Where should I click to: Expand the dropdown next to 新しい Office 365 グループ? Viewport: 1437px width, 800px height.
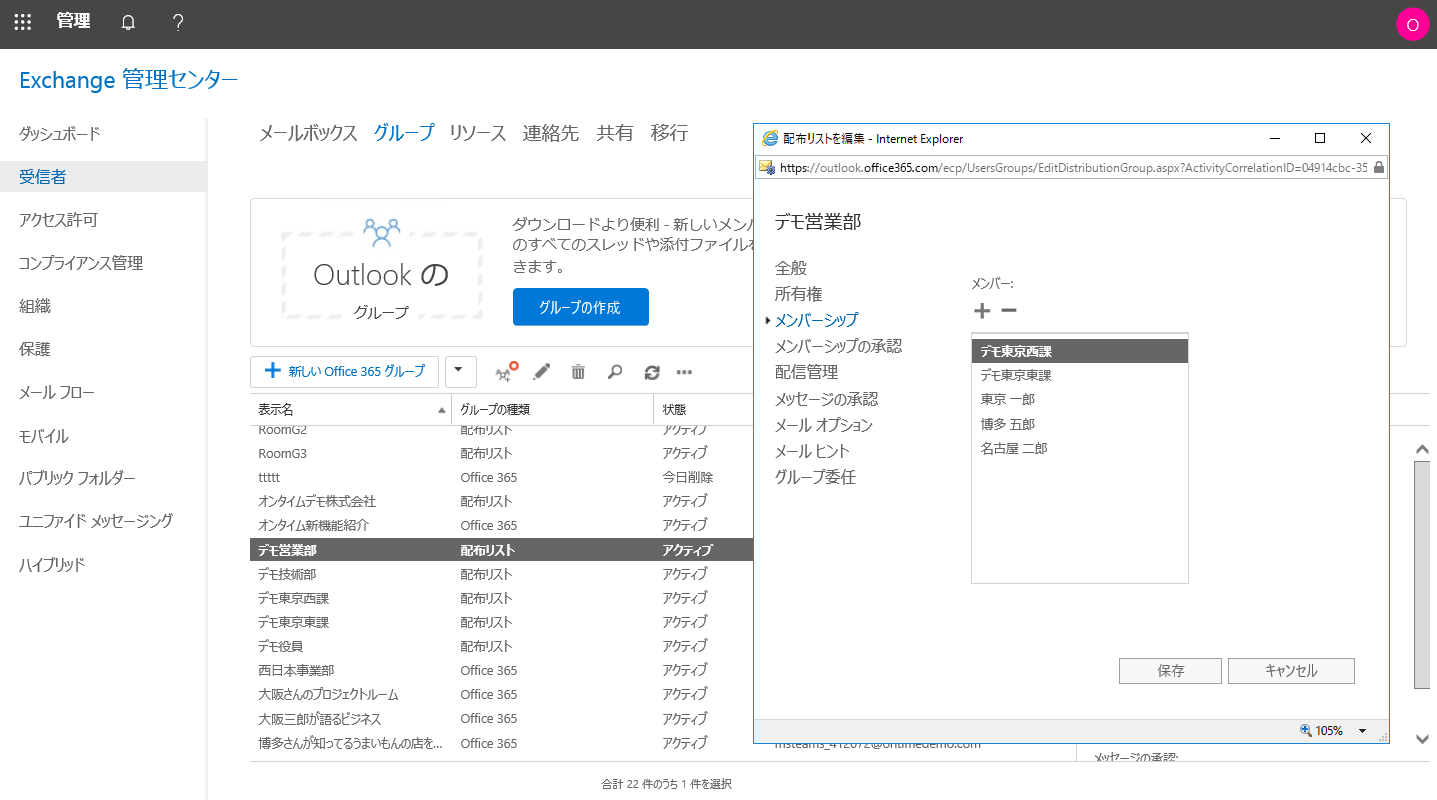point(460,371)
